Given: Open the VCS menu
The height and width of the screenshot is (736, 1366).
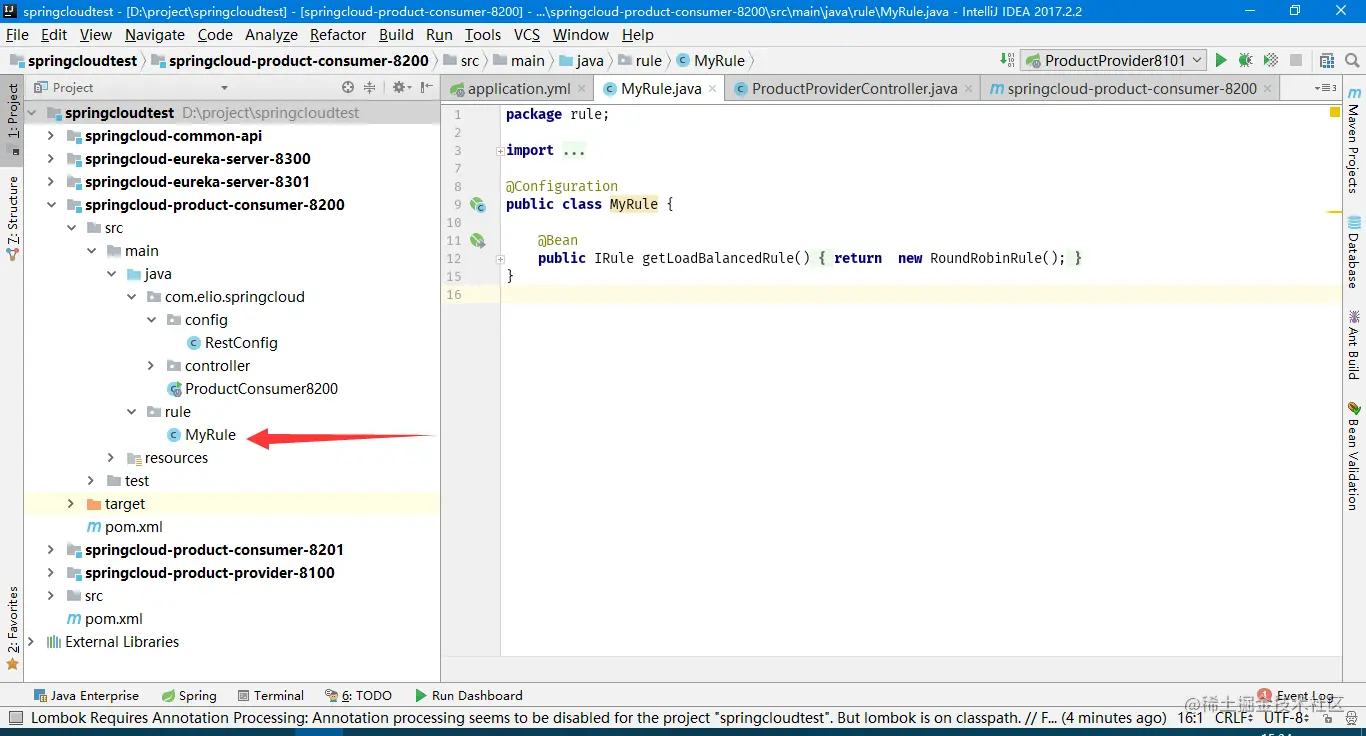Looking at the screenshot, I should tap(527, 34).
